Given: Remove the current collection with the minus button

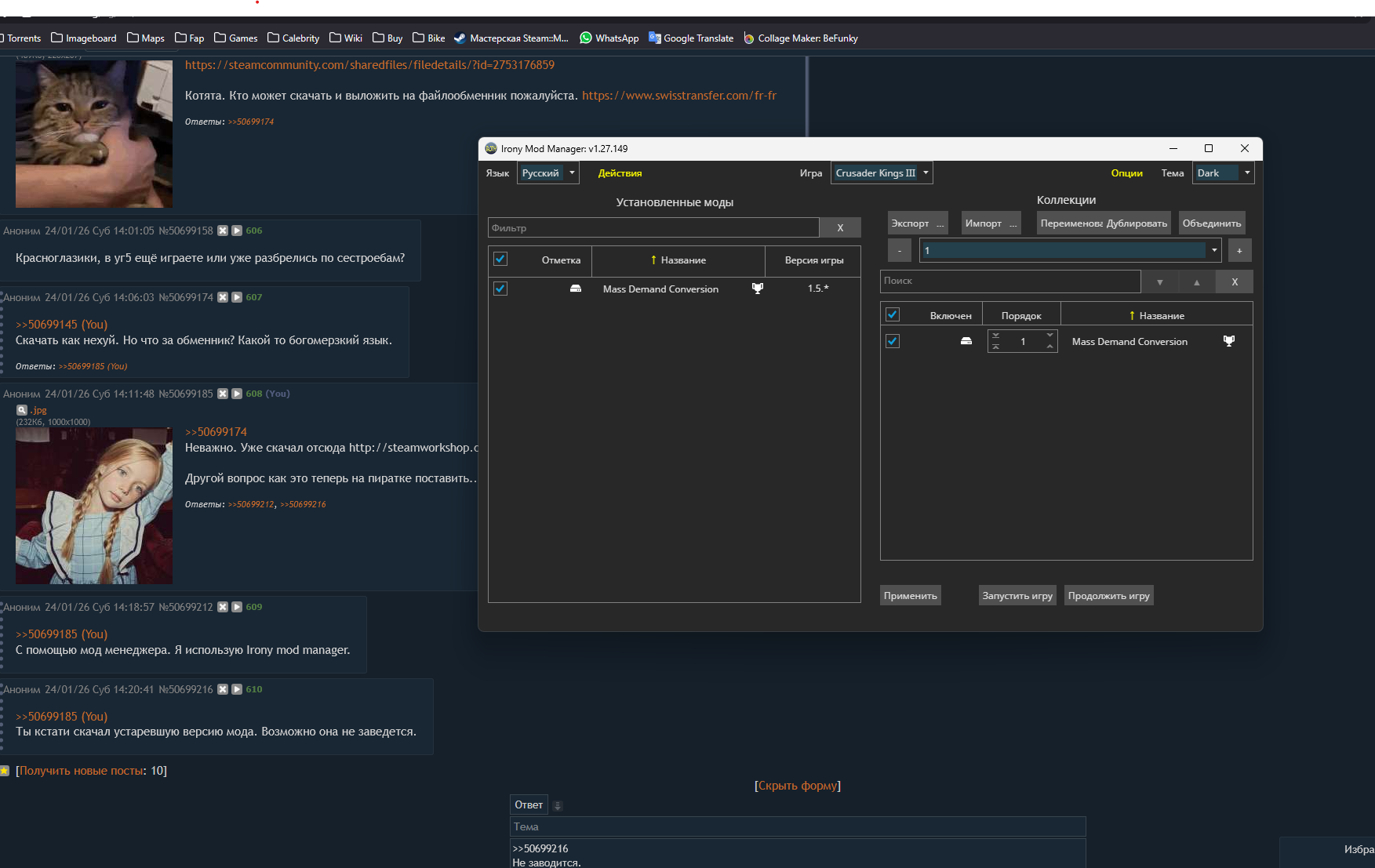Looking at the screenshot, I should 900,251.
